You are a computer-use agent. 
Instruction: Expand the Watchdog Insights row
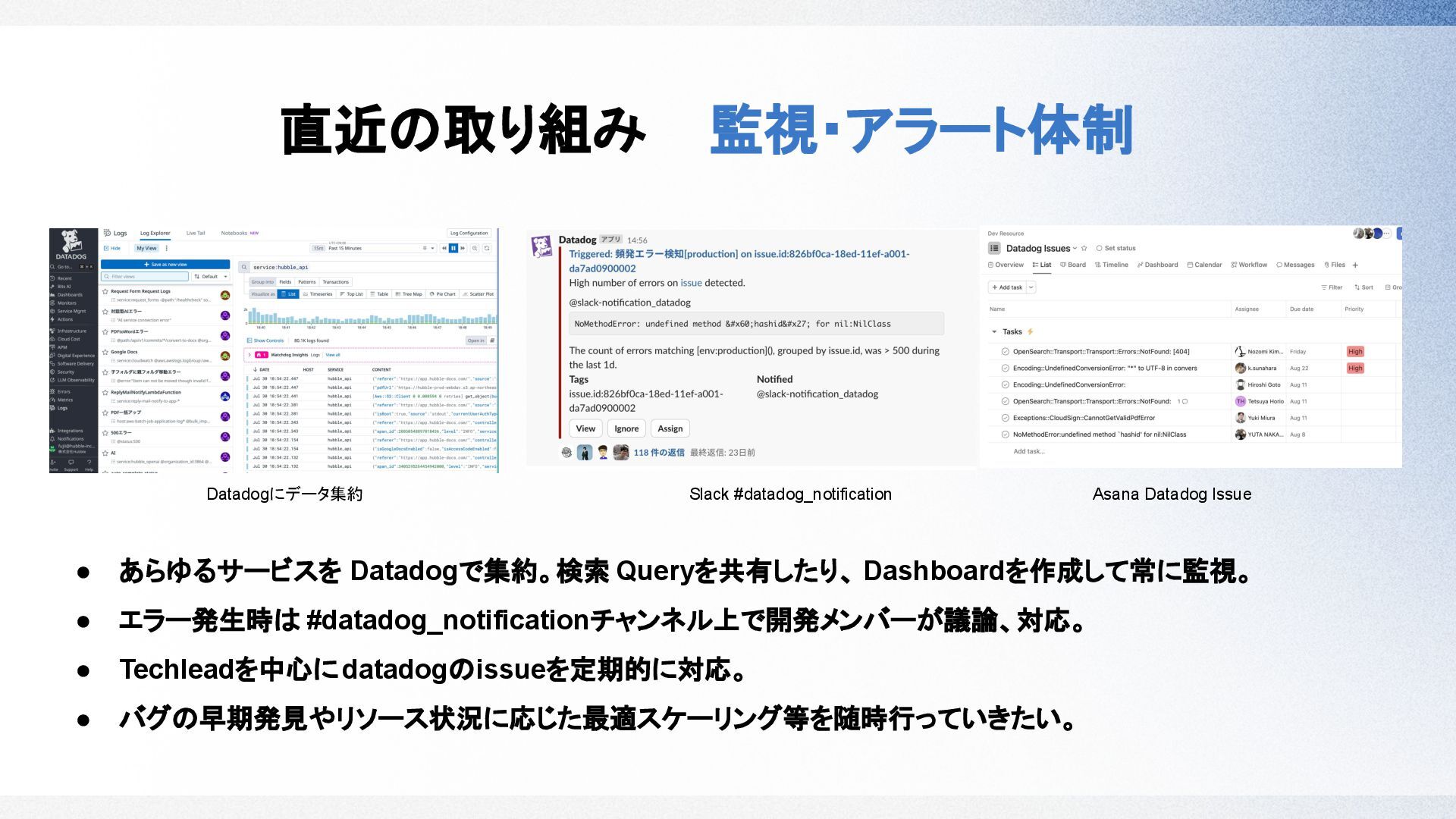pos(249,355)
